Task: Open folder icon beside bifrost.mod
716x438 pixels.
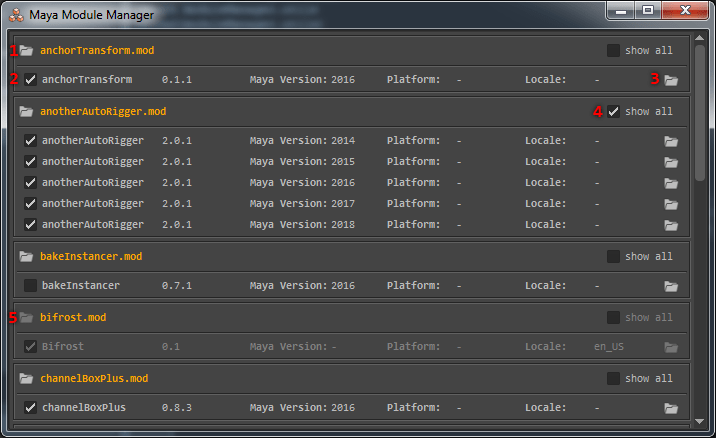Action: click(x=26, y=317)
